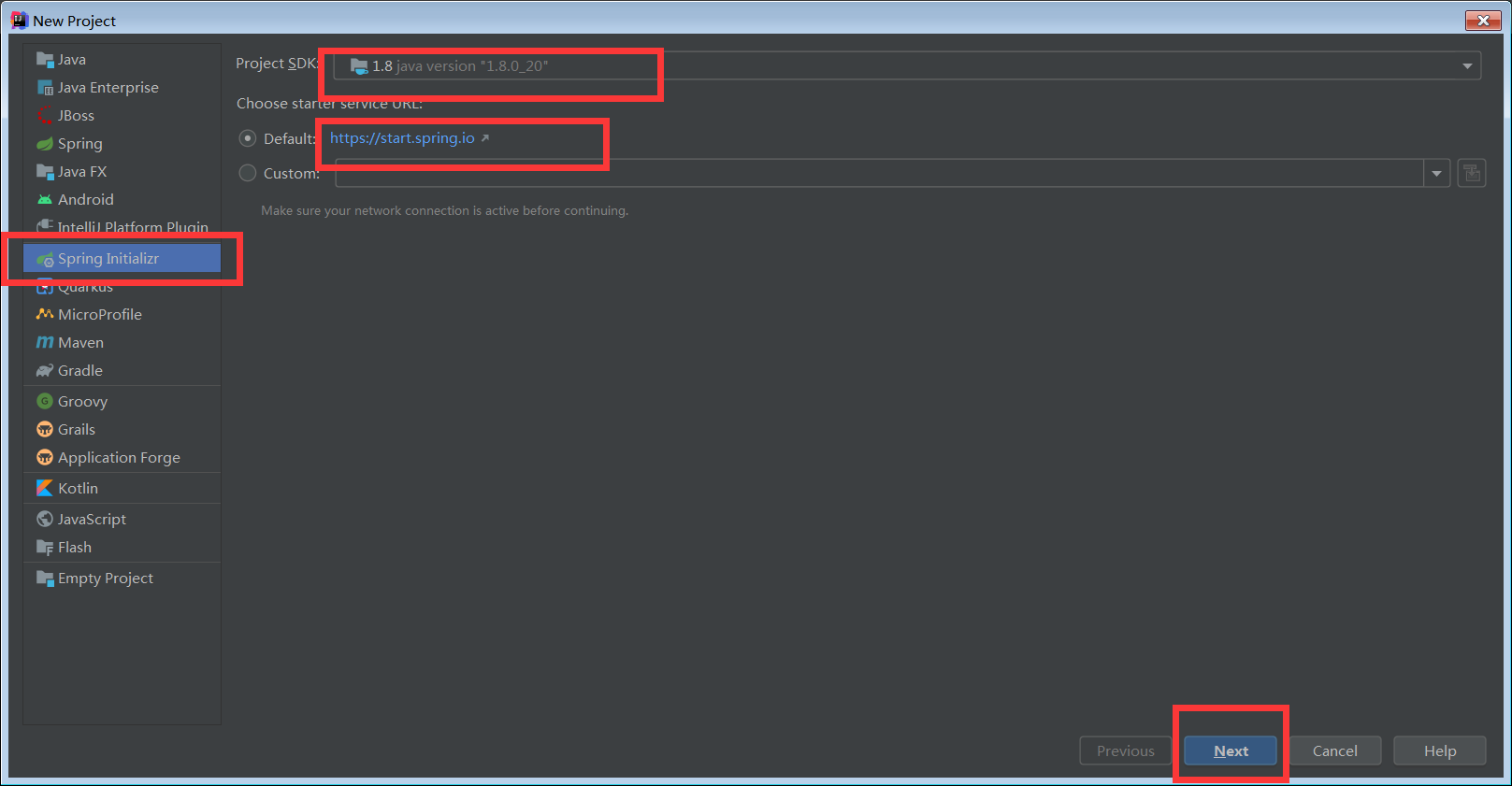Click the Java FX folder icon
This screenshot has height=786, width=1512.
click(x=45, y=172)
